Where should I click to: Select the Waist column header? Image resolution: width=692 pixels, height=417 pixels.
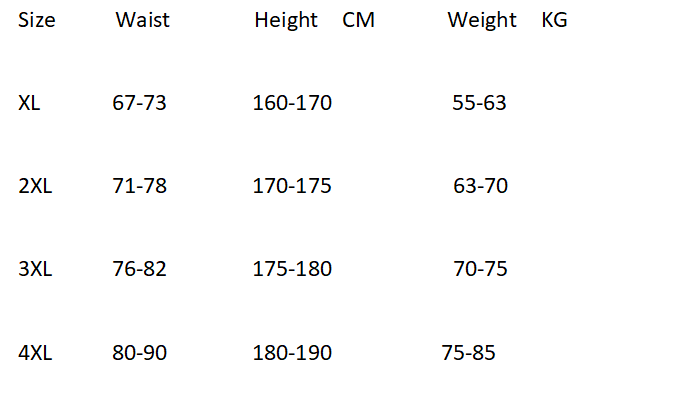pyautogui.click(x=143, y=20)
